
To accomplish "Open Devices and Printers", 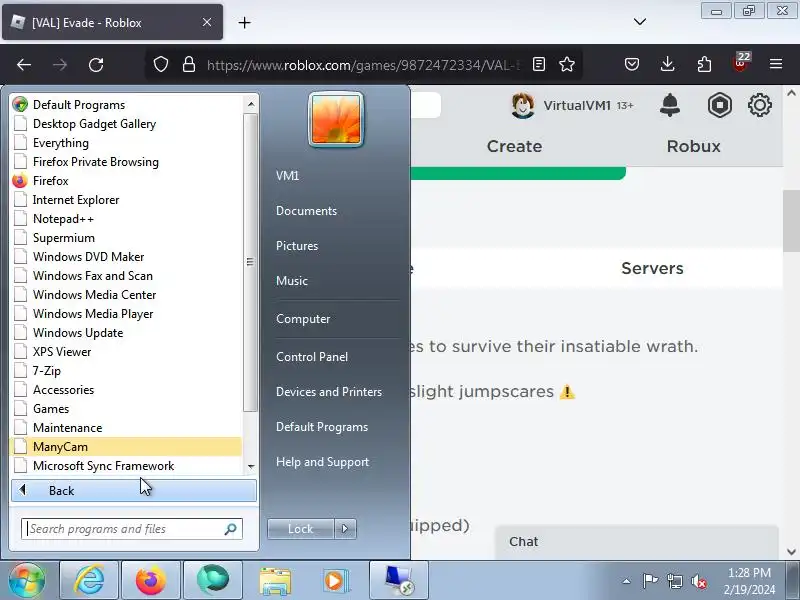I will [329, 392].
